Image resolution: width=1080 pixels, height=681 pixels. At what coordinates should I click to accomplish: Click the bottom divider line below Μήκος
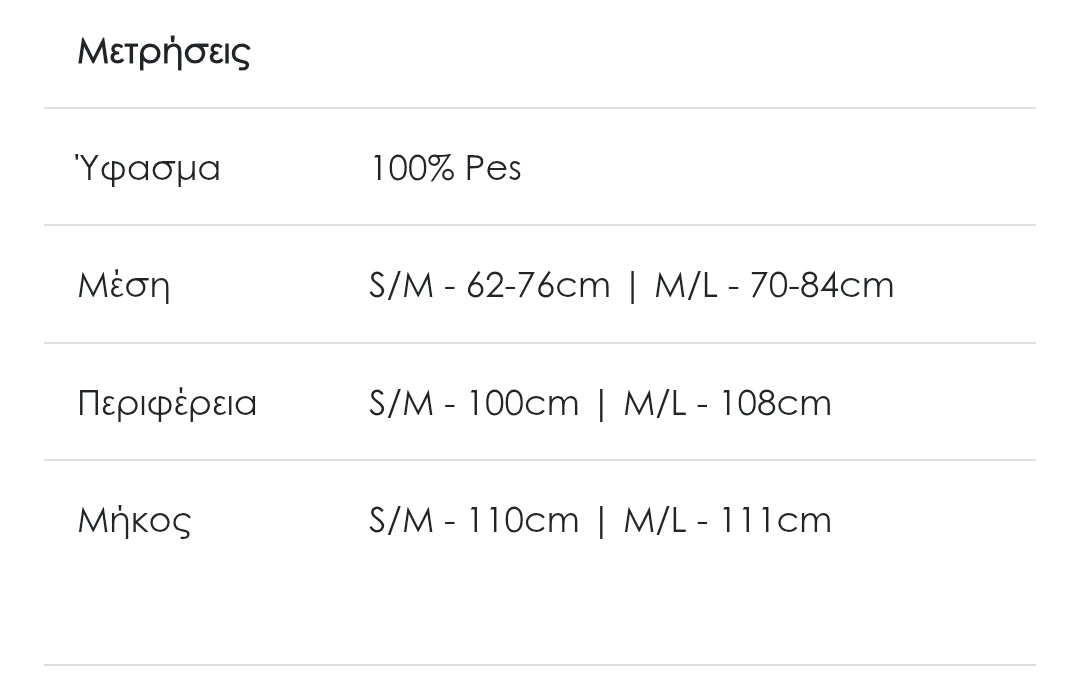tap(540, 665)
